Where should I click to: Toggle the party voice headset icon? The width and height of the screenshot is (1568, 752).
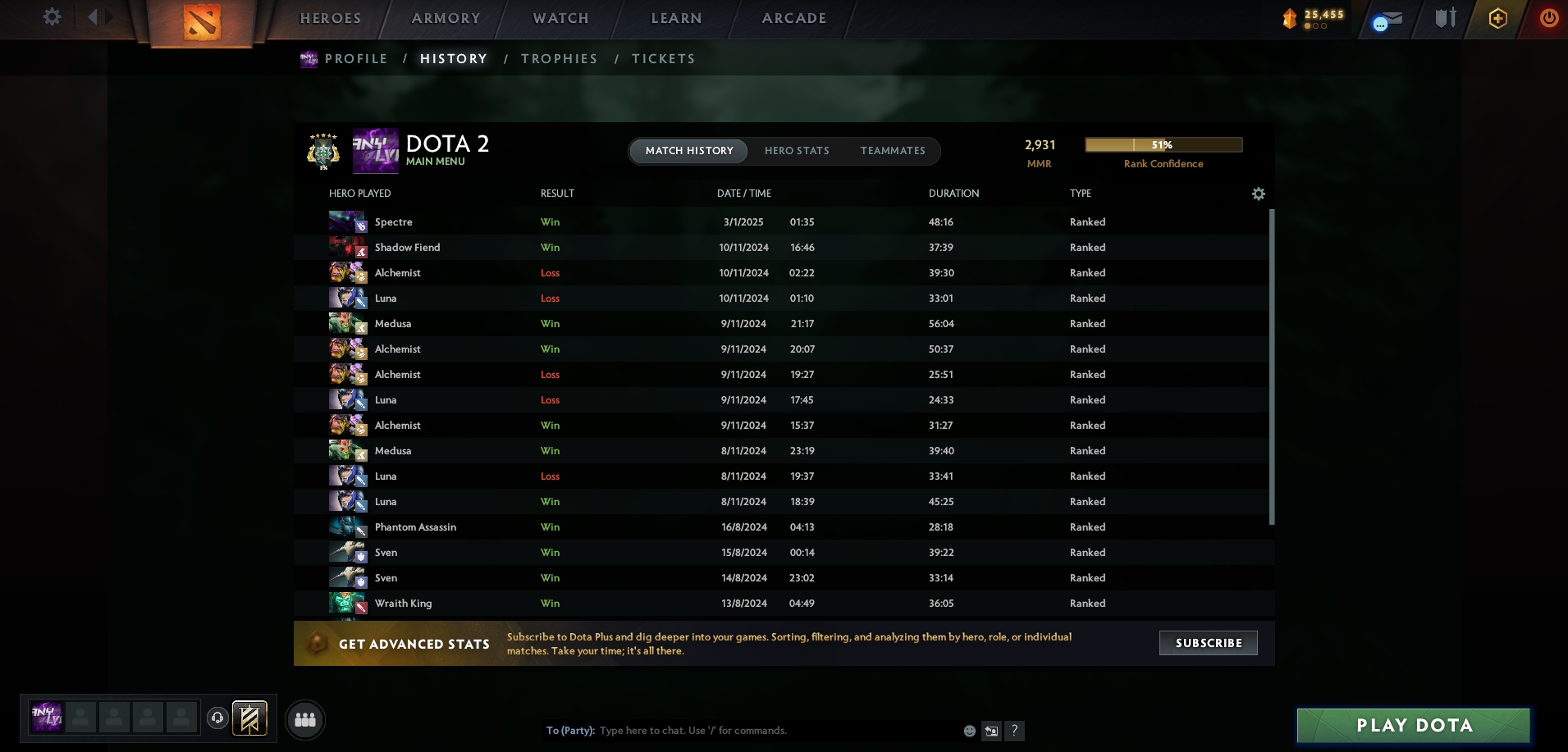[x=217, y=718]
